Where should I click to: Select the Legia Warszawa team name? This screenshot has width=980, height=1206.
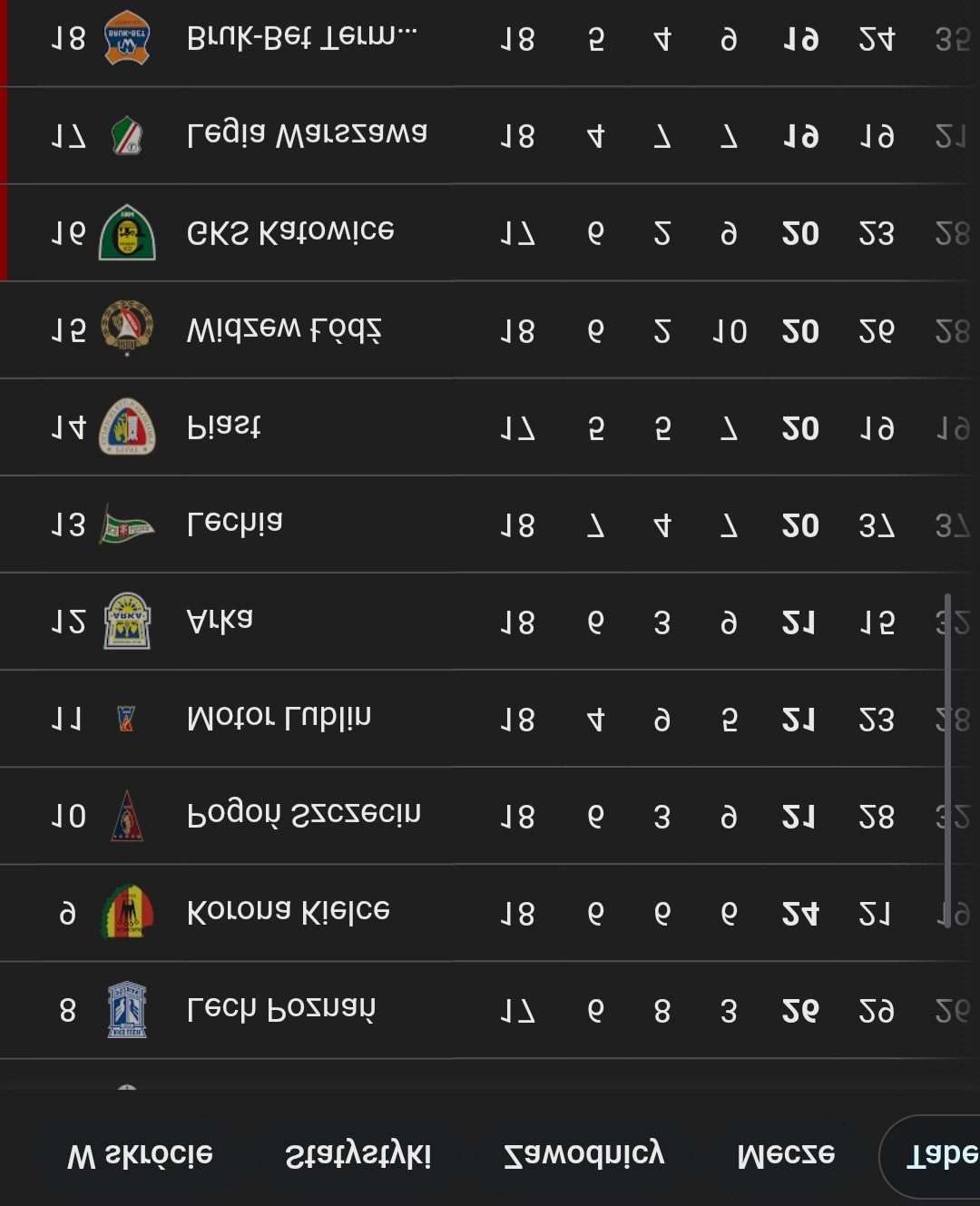pyautogui.click(x=307, y=135)
